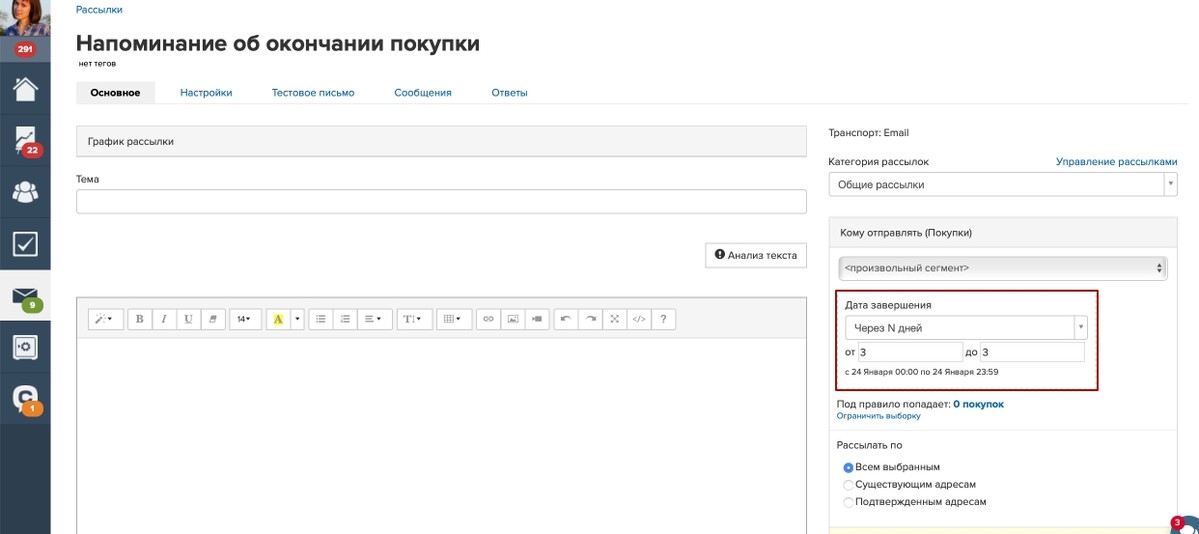Viewport: 1199px width, 534px height.
Task: Clear formatting with the eraser icon
Action: (x=213, y=319)
